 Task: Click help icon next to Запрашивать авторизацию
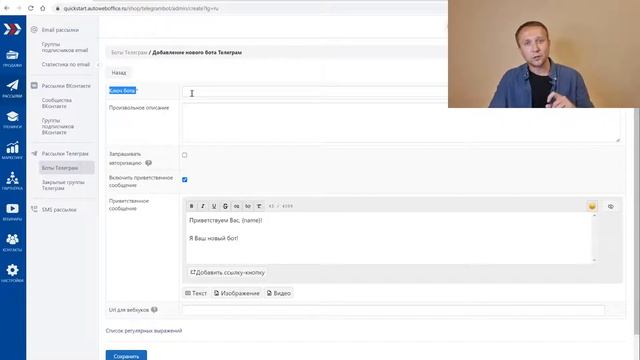pos(149,163)
